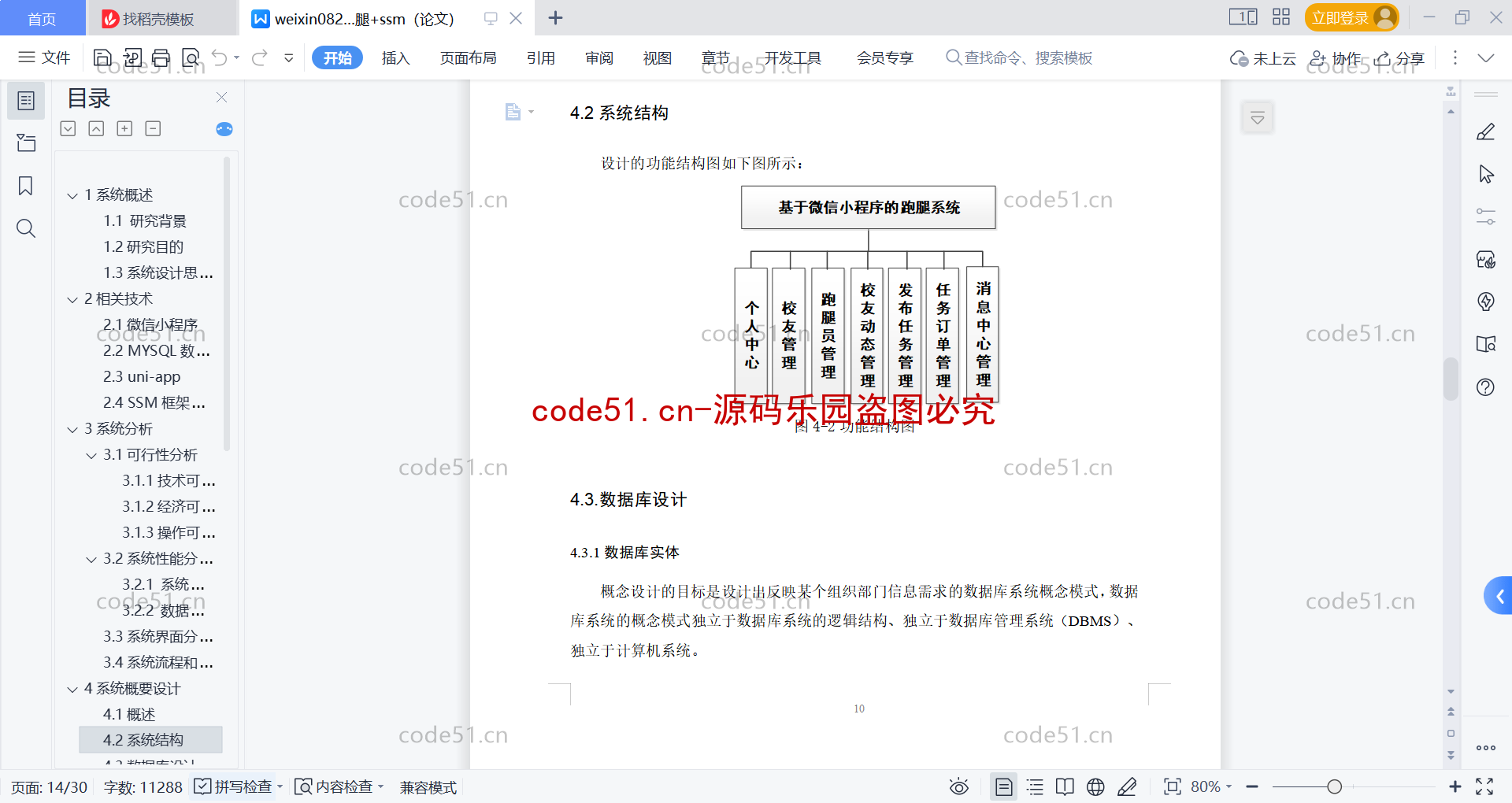The width and height of the screenshot is (1512, 803).
Task: Switch to outline view icon in status bar
Action: click(1035, 786)
